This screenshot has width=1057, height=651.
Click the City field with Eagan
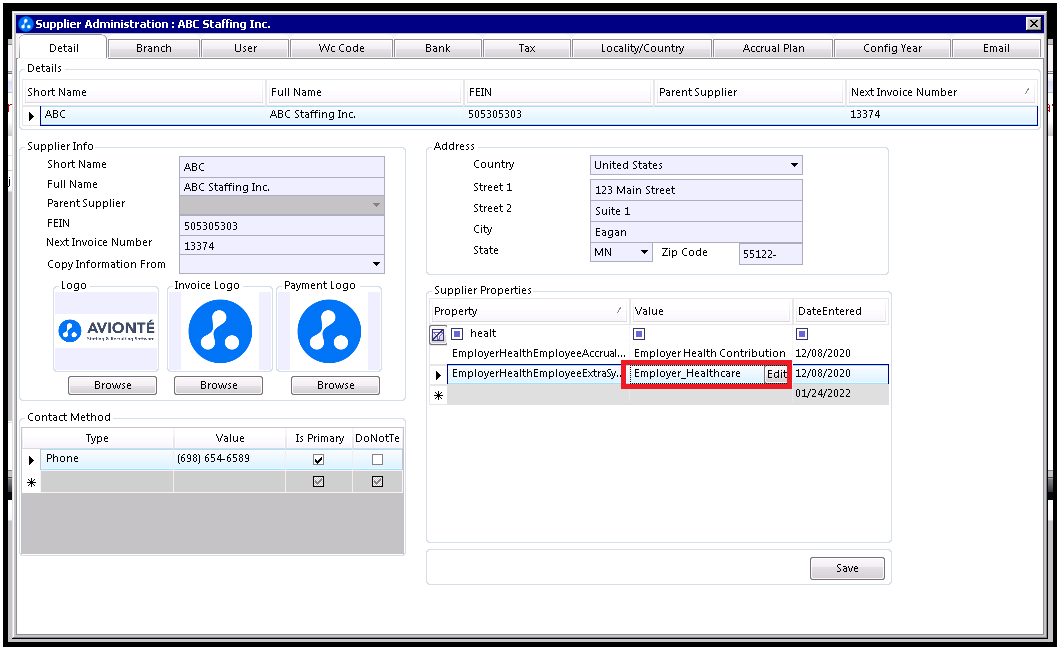pos(696,232)
